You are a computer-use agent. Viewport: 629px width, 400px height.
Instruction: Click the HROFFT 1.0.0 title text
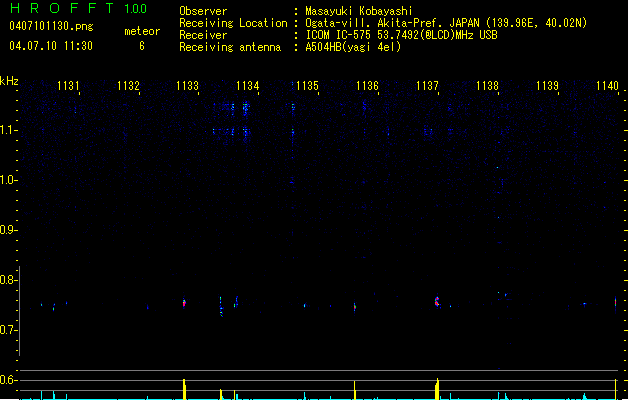click(x=78, y=8)
